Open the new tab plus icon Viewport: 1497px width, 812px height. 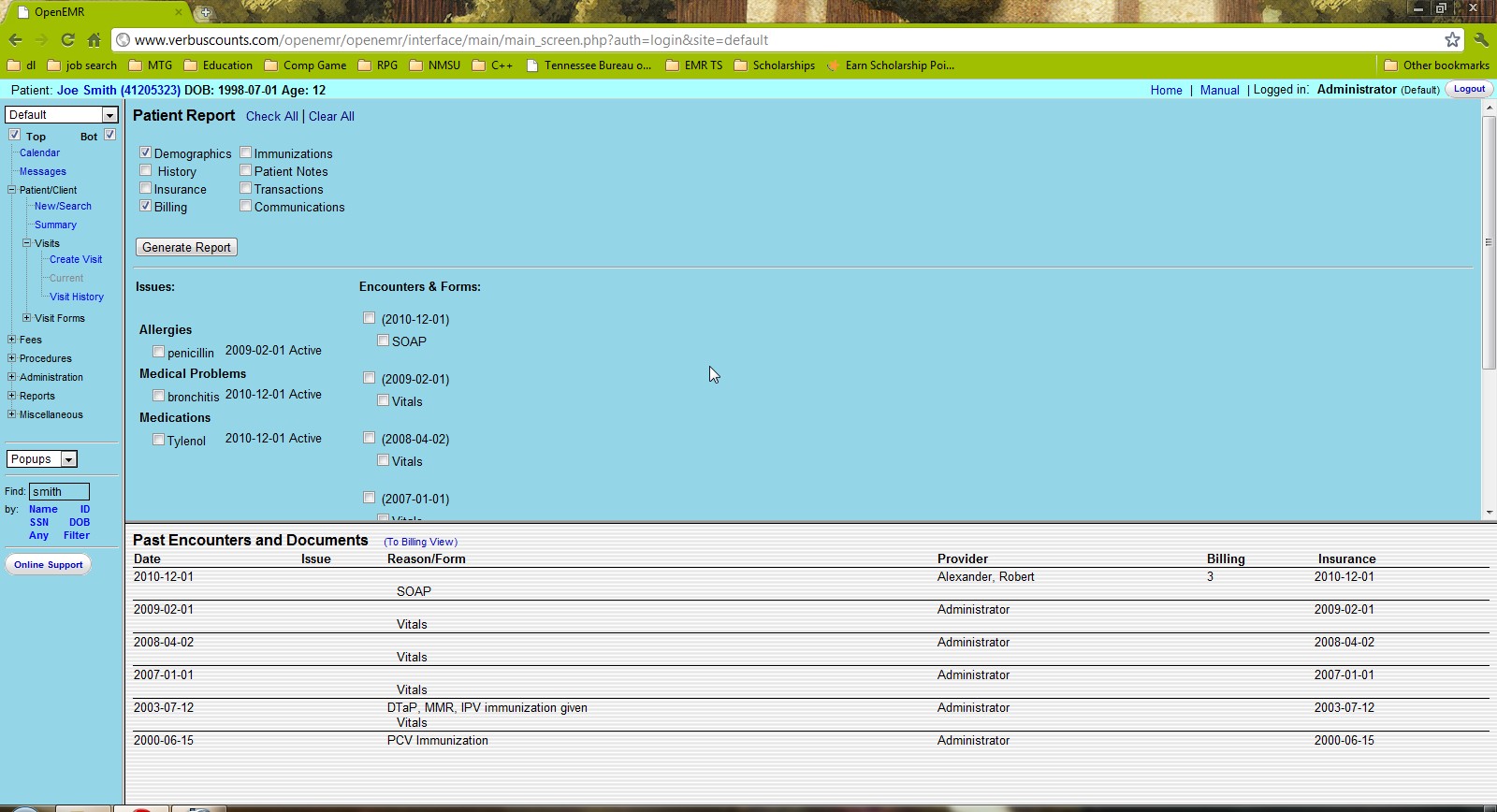[205, 12]
